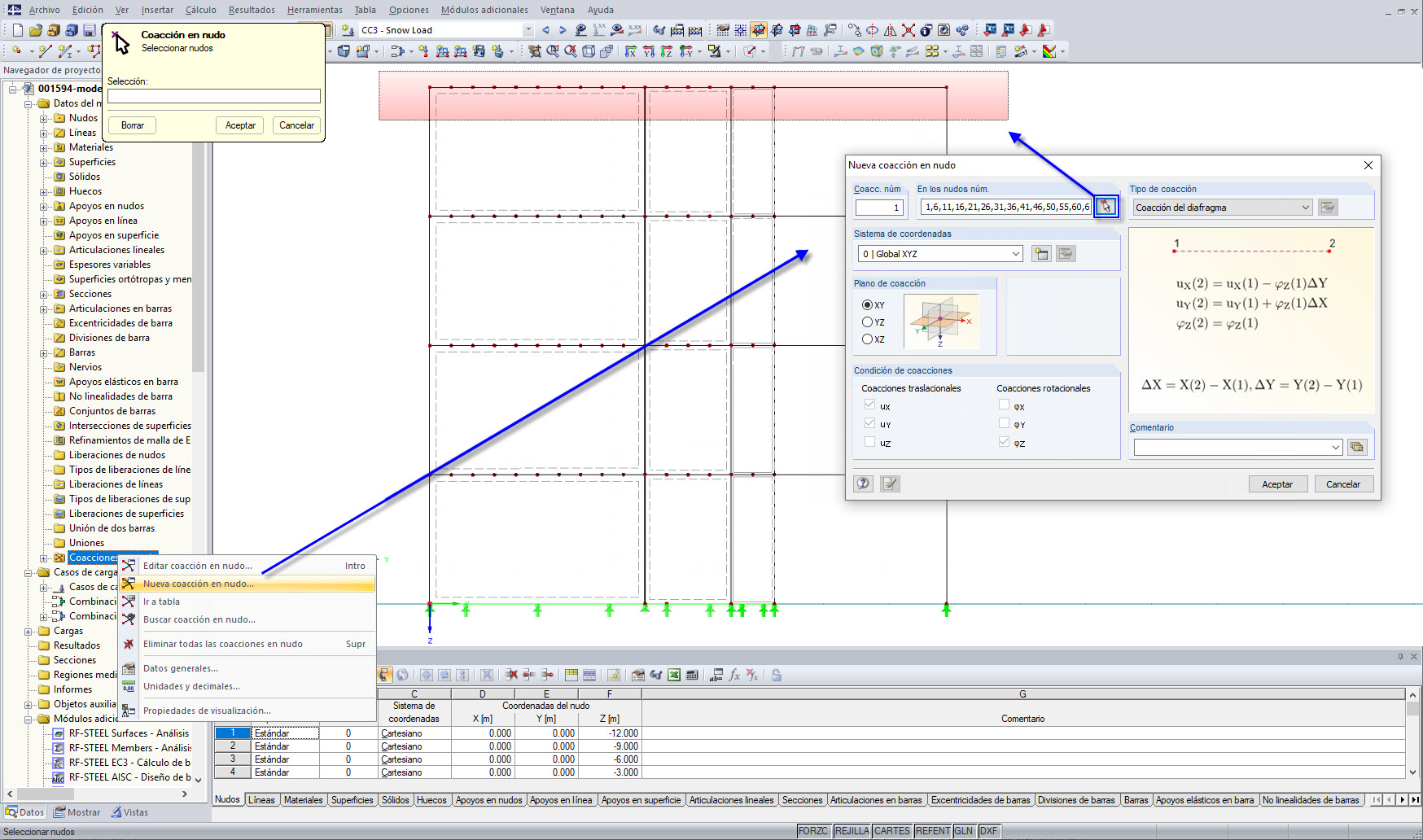
Task: Click the New document icon
Action: [x=17, y=30]
